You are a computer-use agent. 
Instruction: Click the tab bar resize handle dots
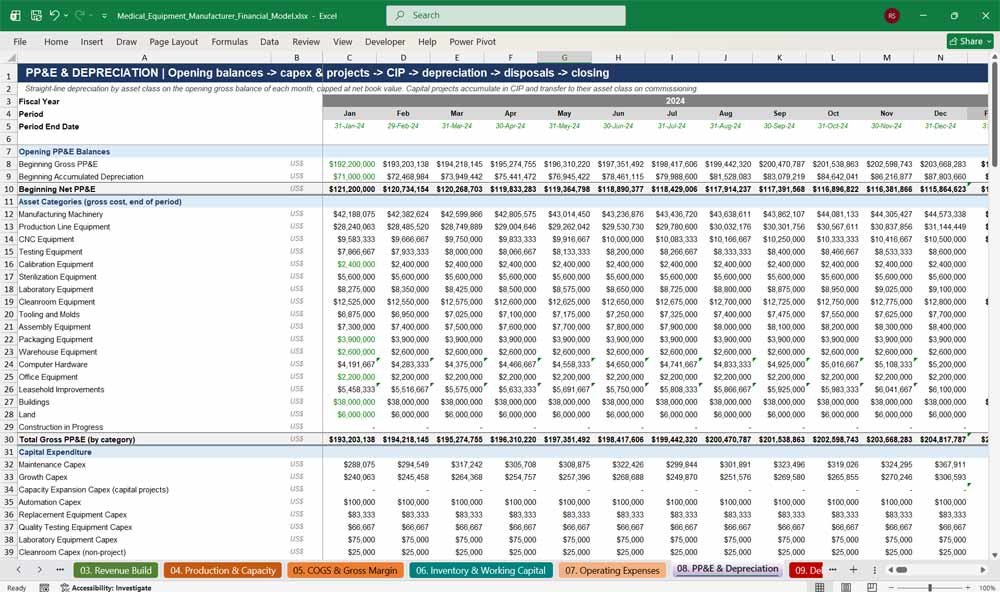(874, 570)
